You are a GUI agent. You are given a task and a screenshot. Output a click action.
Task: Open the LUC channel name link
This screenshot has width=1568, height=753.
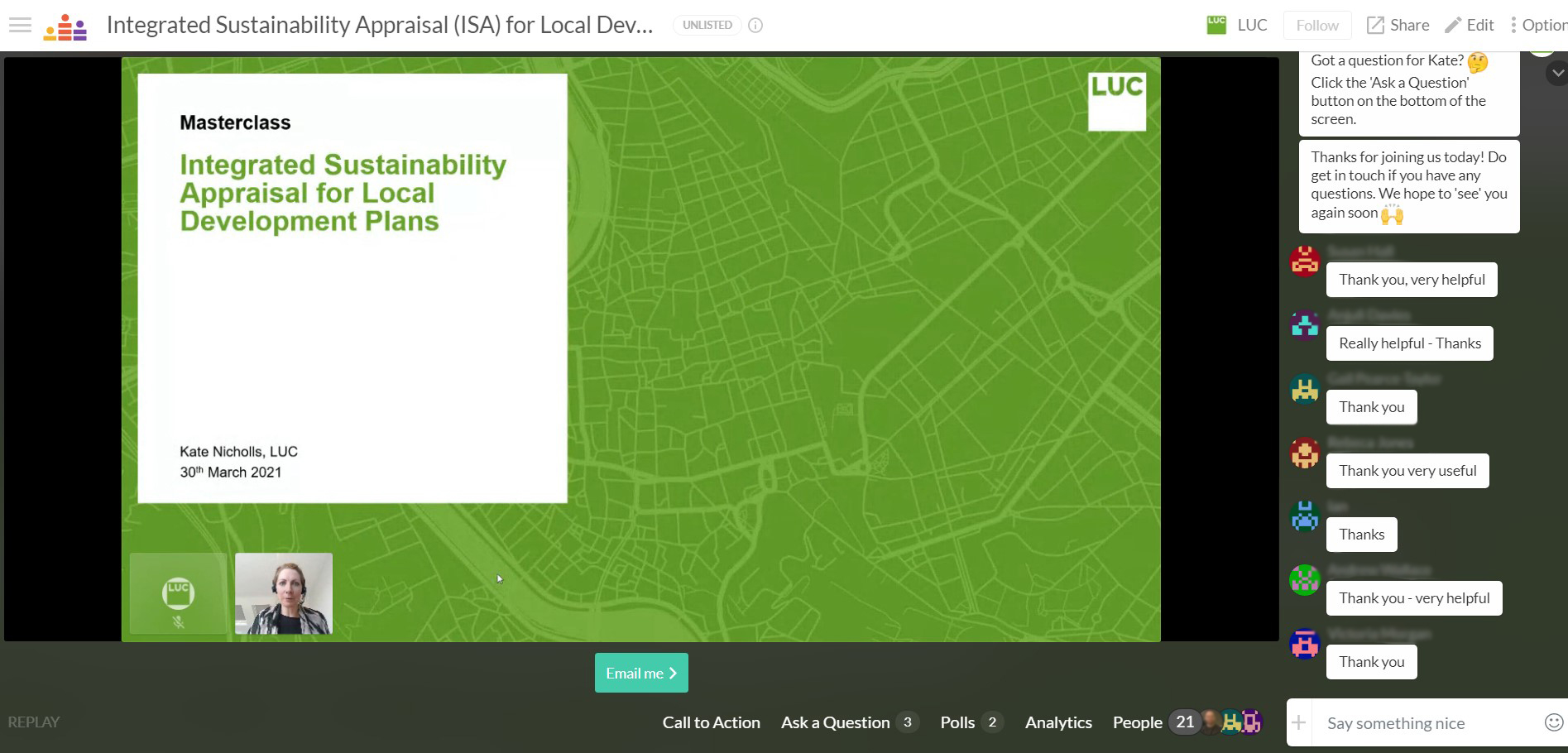coord(1252,25)
